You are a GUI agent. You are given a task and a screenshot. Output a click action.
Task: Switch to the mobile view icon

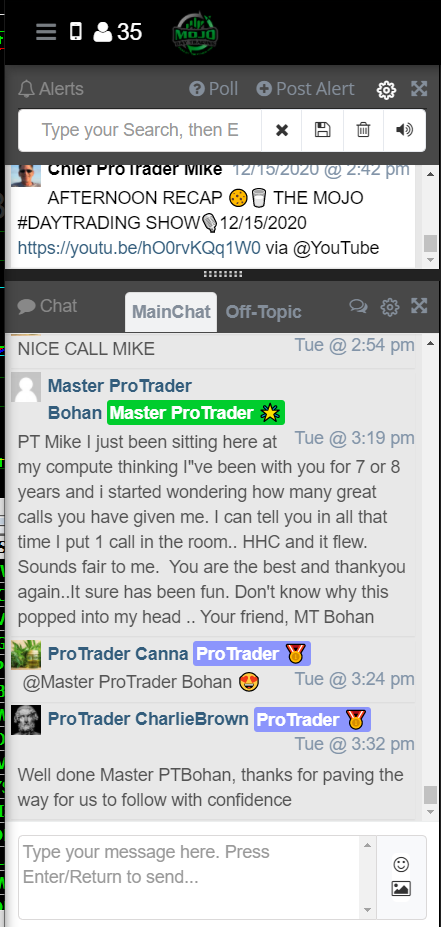point(76,31)
